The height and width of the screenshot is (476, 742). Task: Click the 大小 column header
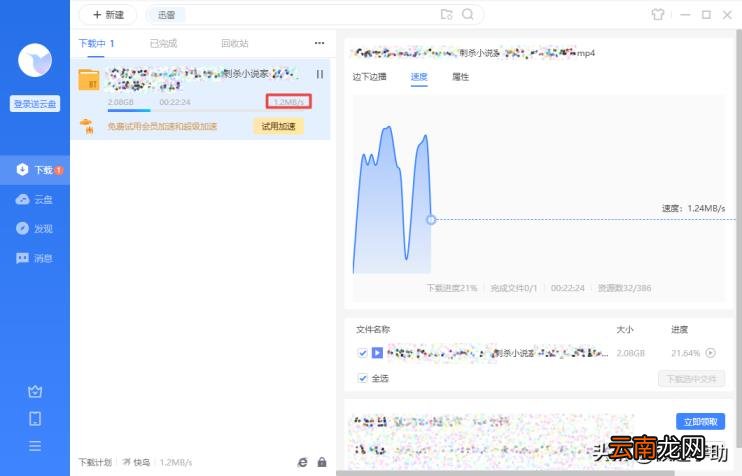coord(625,329)
